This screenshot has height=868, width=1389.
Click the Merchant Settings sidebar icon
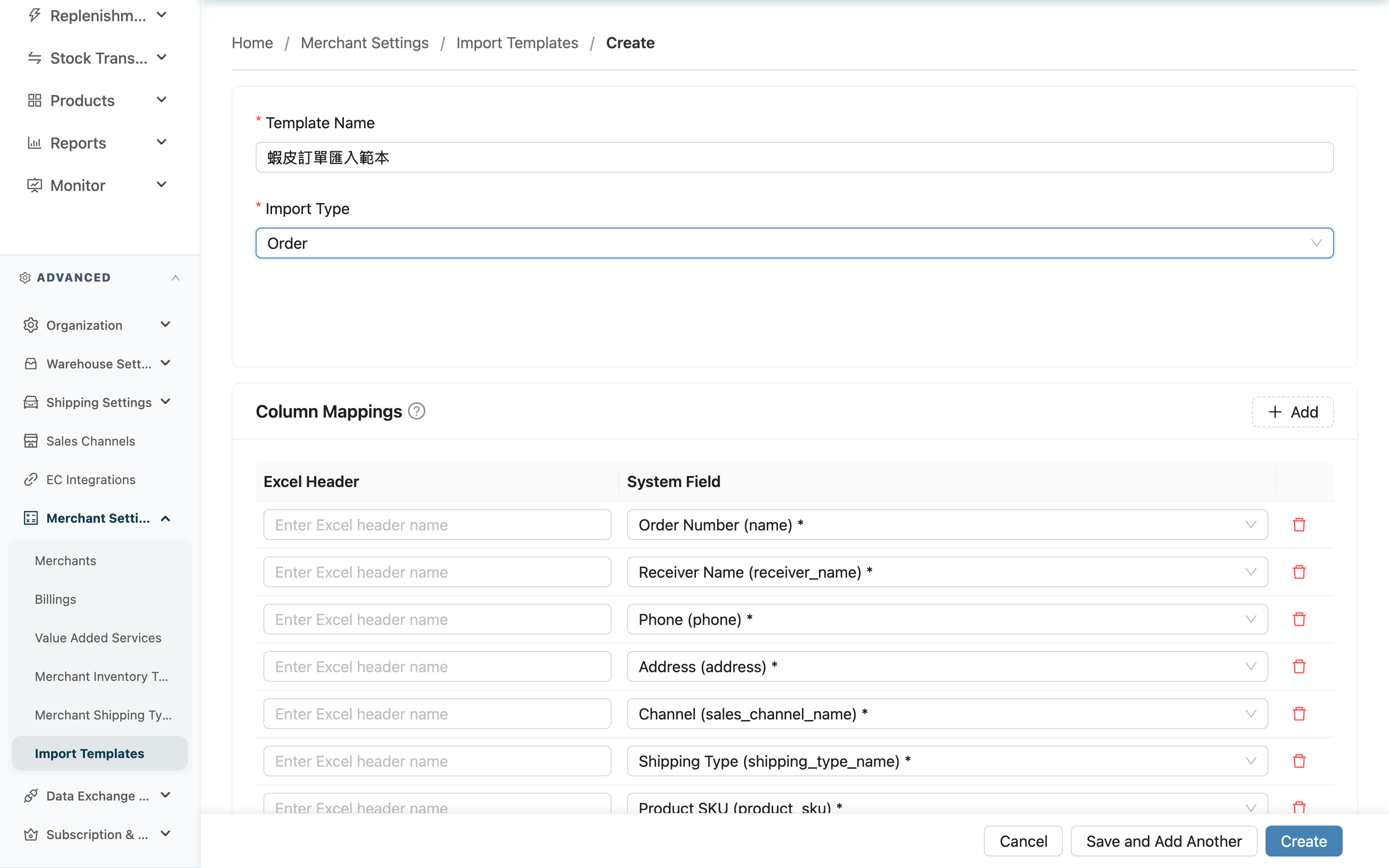[x=30, y=518]
